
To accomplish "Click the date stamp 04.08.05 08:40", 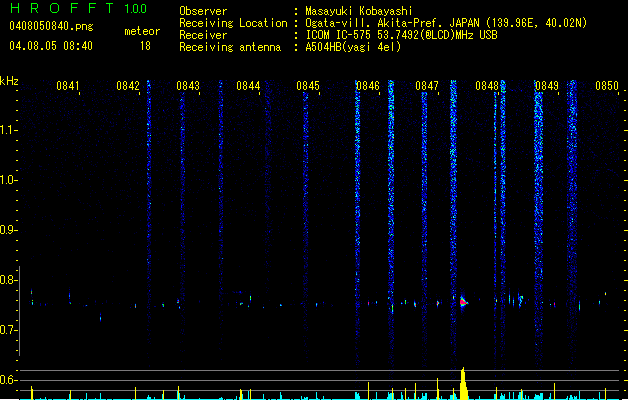I will pos(51,46).
